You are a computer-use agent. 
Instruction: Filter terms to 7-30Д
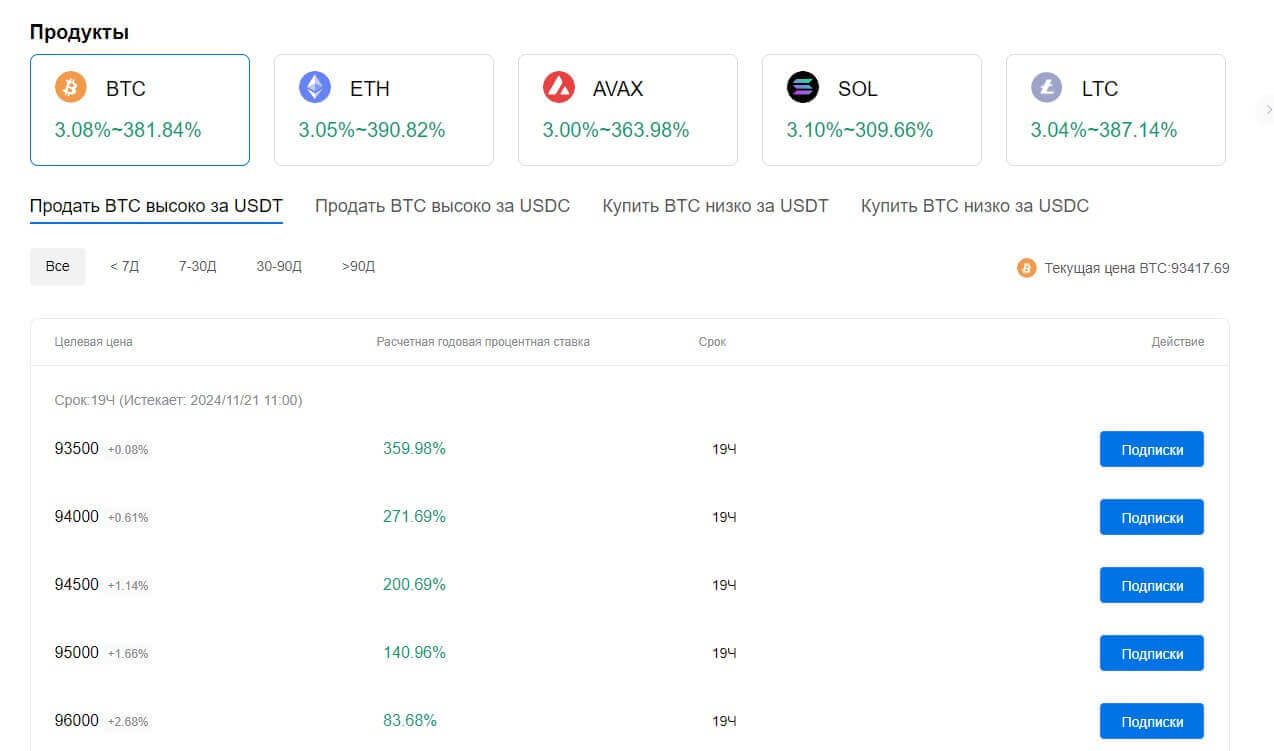pos(197,267)
